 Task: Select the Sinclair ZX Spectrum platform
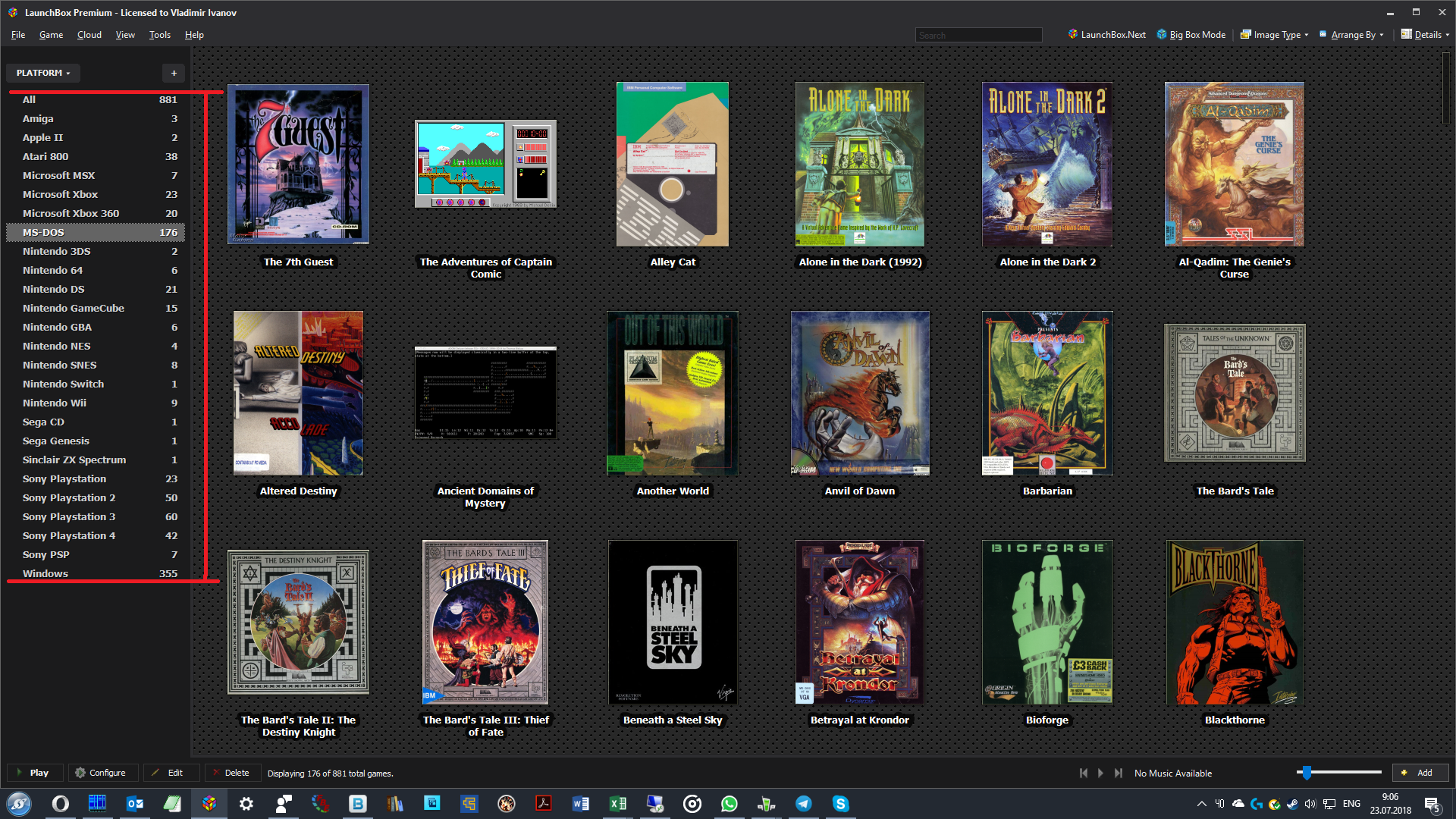tap(96, 460)
